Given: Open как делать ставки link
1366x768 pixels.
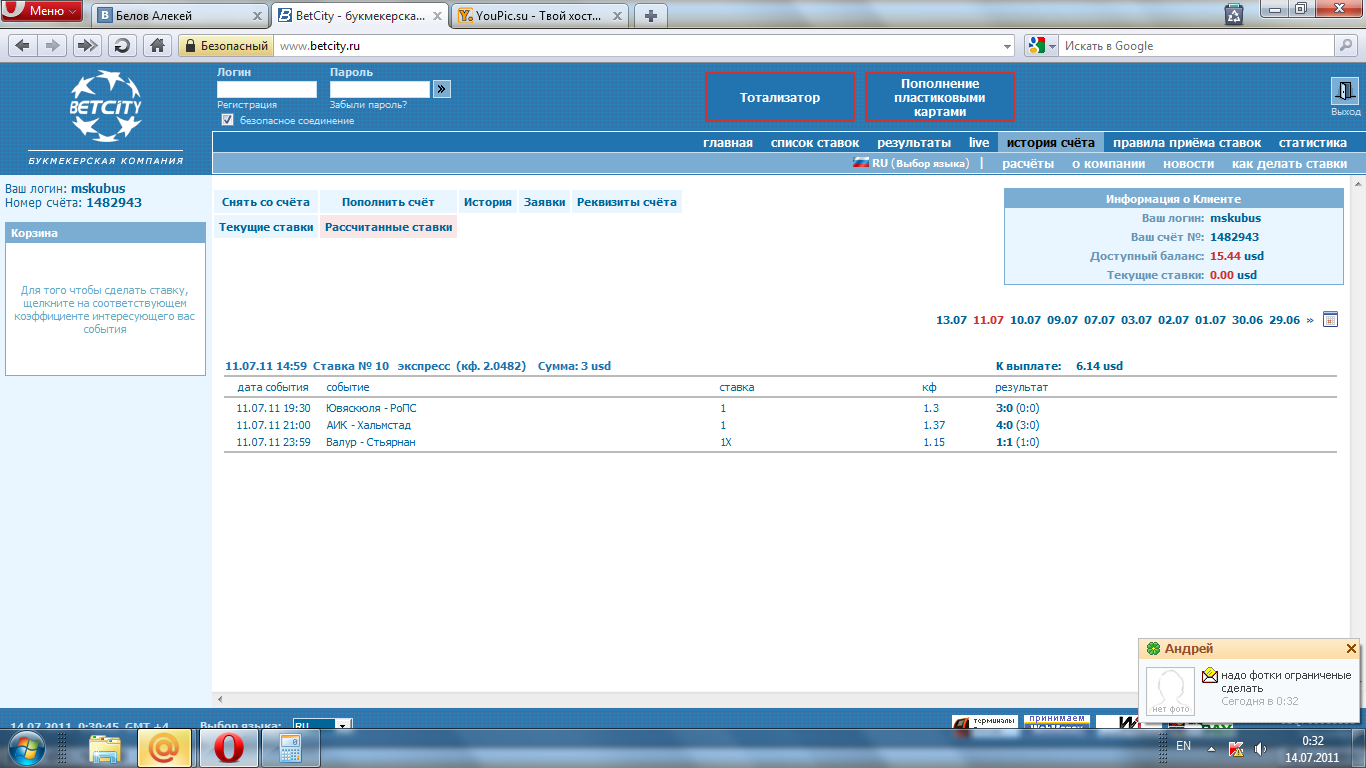Looking at the screenshot, I should pos(1290,164).
